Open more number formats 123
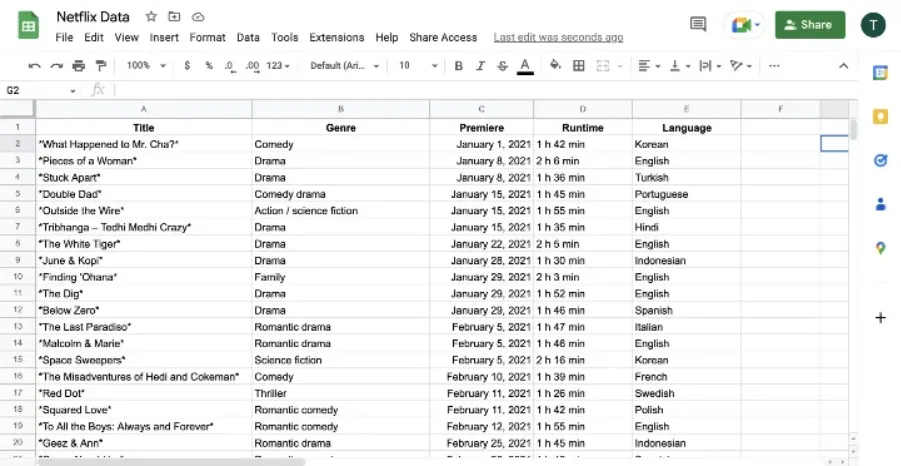The height and width of the screenshot is (466, 901). click(278, 66)
